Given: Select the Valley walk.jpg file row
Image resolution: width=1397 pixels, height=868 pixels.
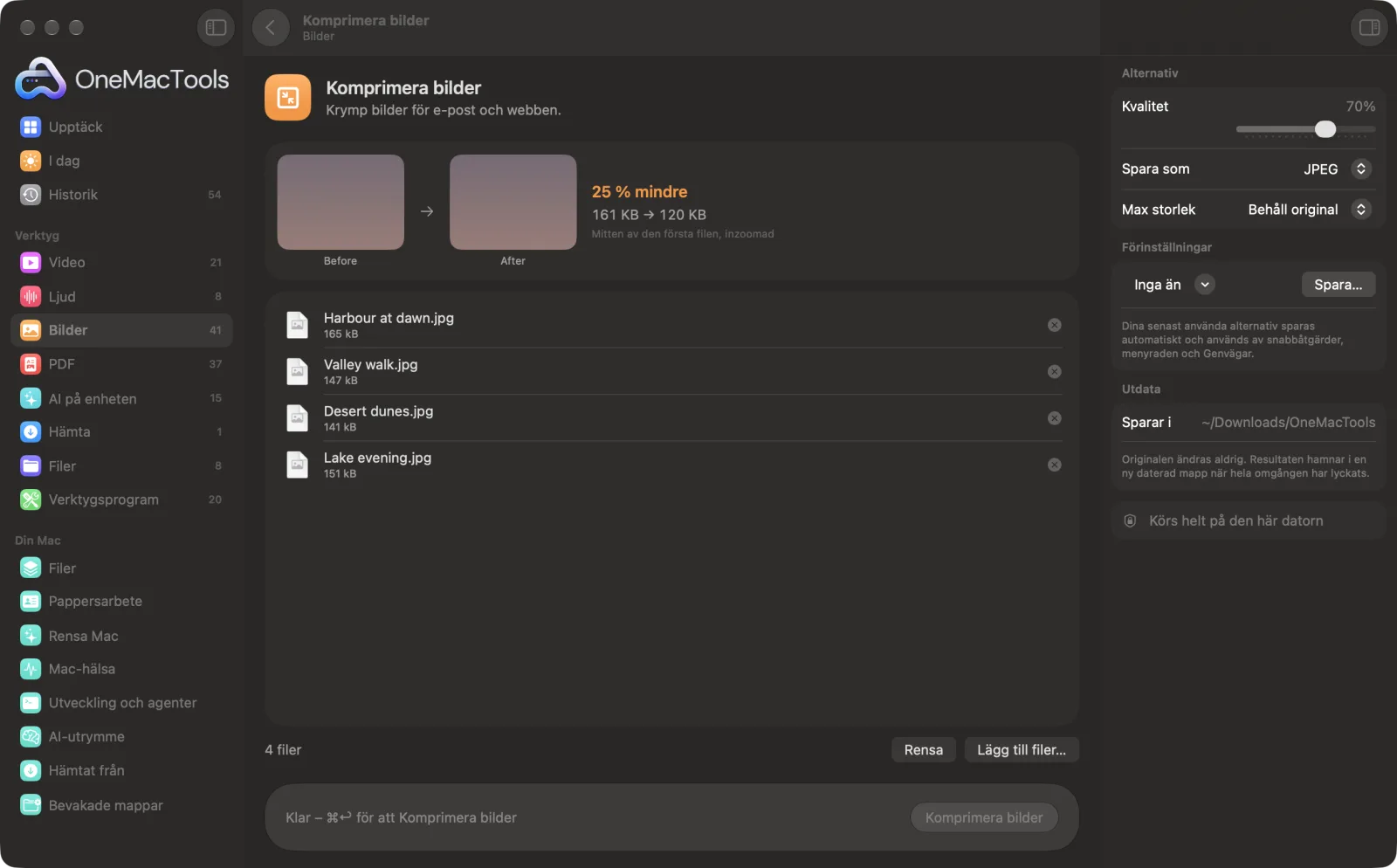Looking at the screenshot, I should [x=671, y=372].
